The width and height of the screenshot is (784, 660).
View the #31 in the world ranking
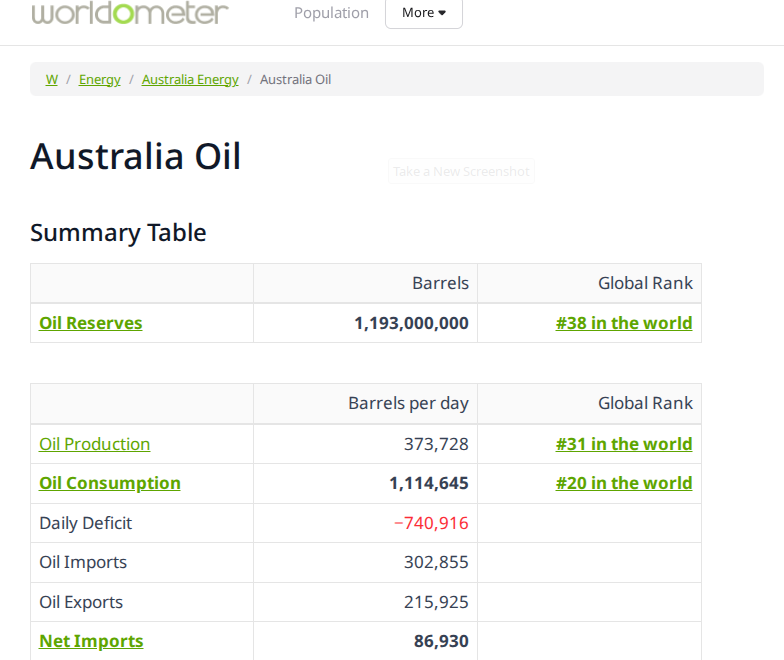(624, 444)
